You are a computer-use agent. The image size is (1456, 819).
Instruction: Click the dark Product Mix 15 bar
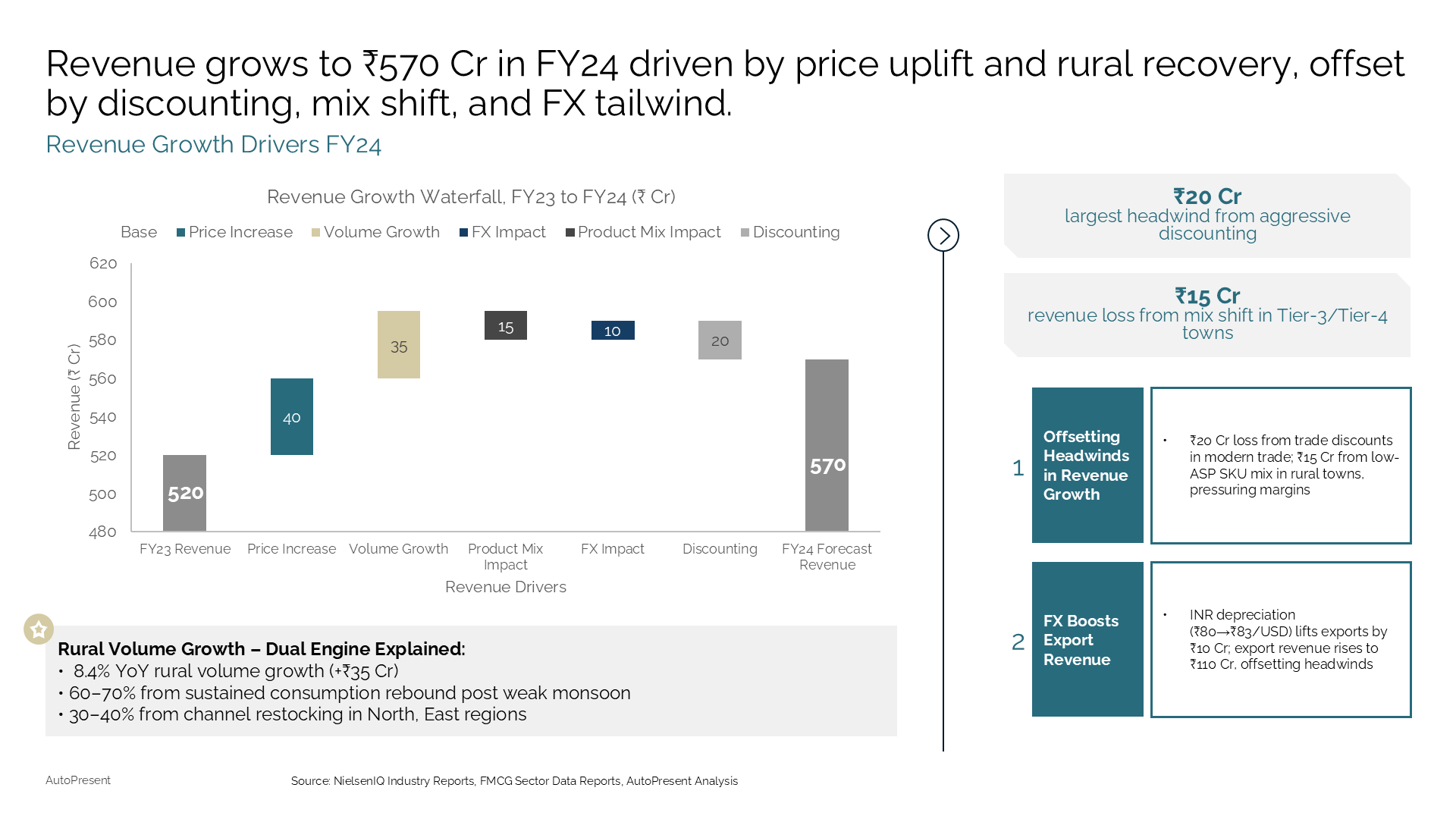click(x=506, y=325)
